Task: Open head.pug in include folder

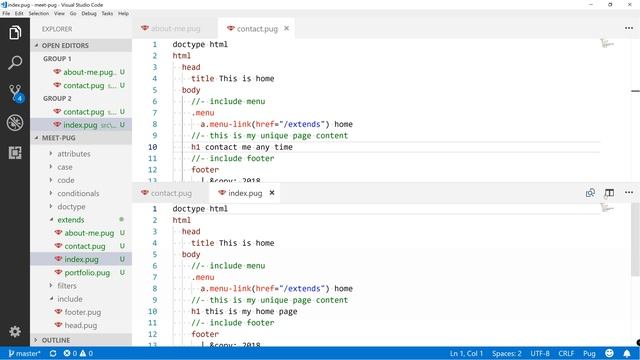Action: (81, 325)
